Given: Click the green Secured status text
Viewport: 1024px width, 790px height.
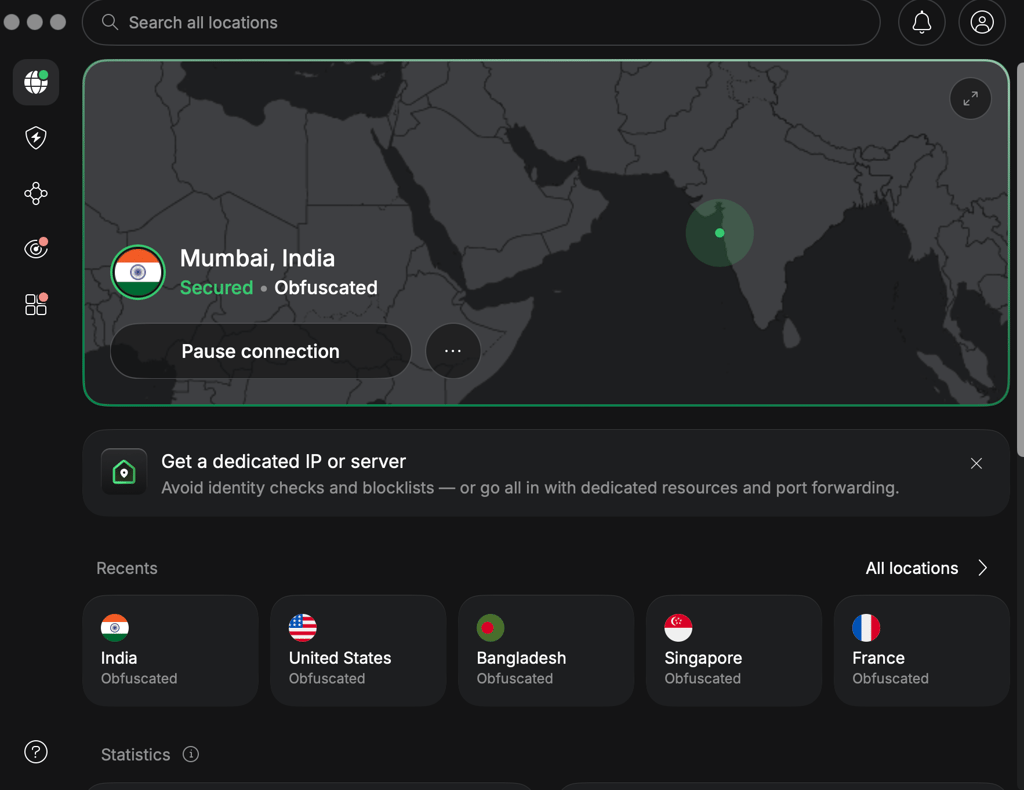Looking at the screenshot, I should (x=216, y=288).
